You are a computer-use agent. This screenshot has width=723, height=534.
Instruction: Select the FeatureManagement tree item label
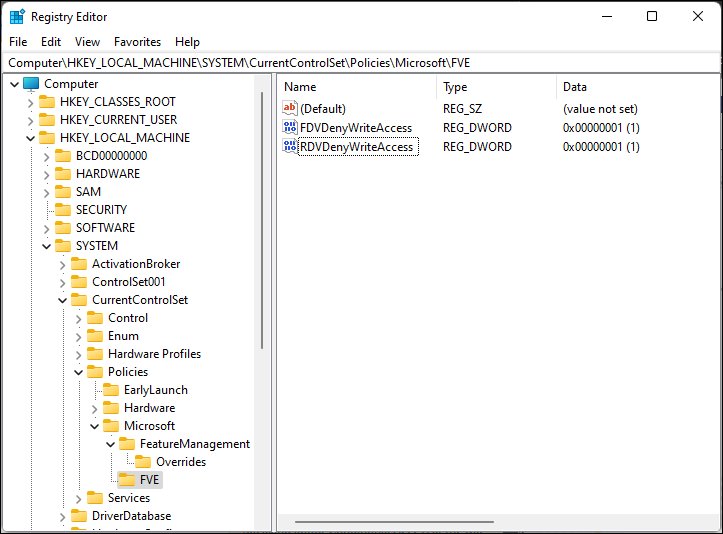click(x=195, y=444)
